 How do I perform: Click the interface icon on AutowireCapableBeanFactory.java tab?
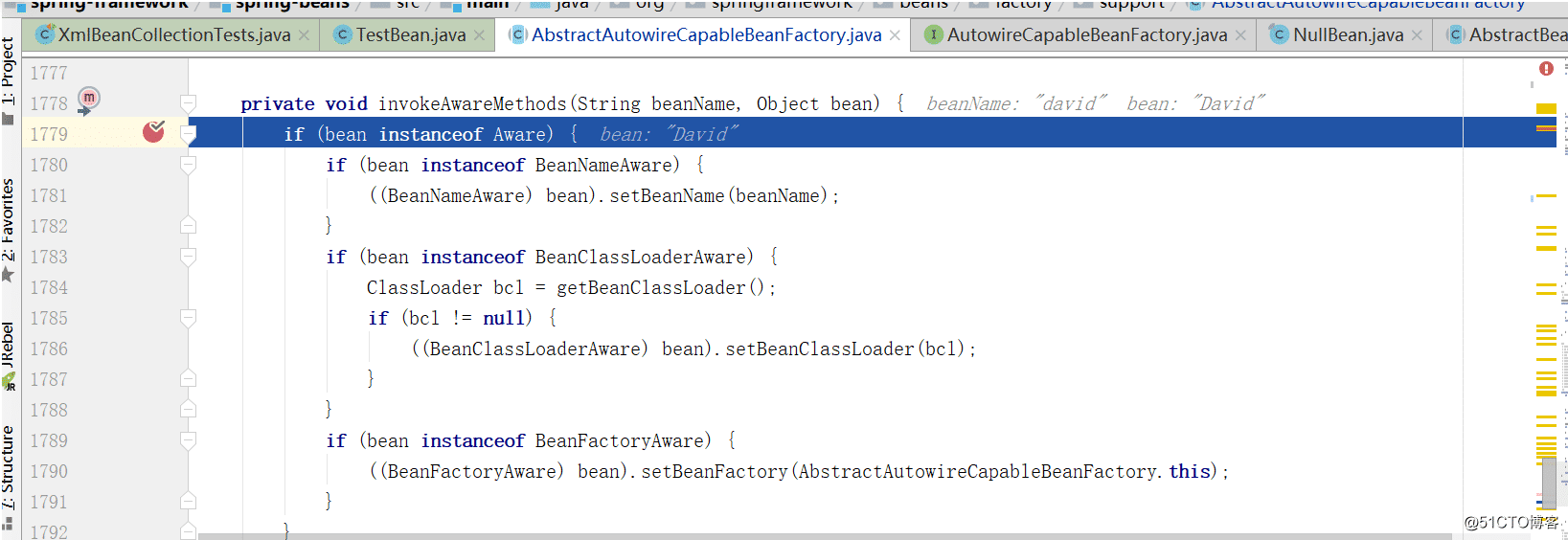click(x=933, y=35)
